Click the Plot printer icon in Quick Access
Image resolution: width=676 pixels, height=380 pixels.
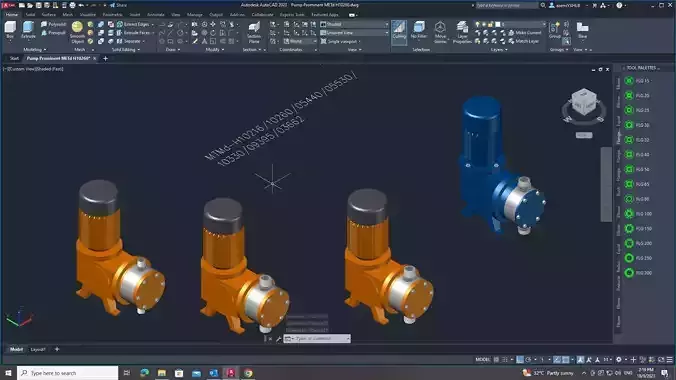click(x=72, y=5)
